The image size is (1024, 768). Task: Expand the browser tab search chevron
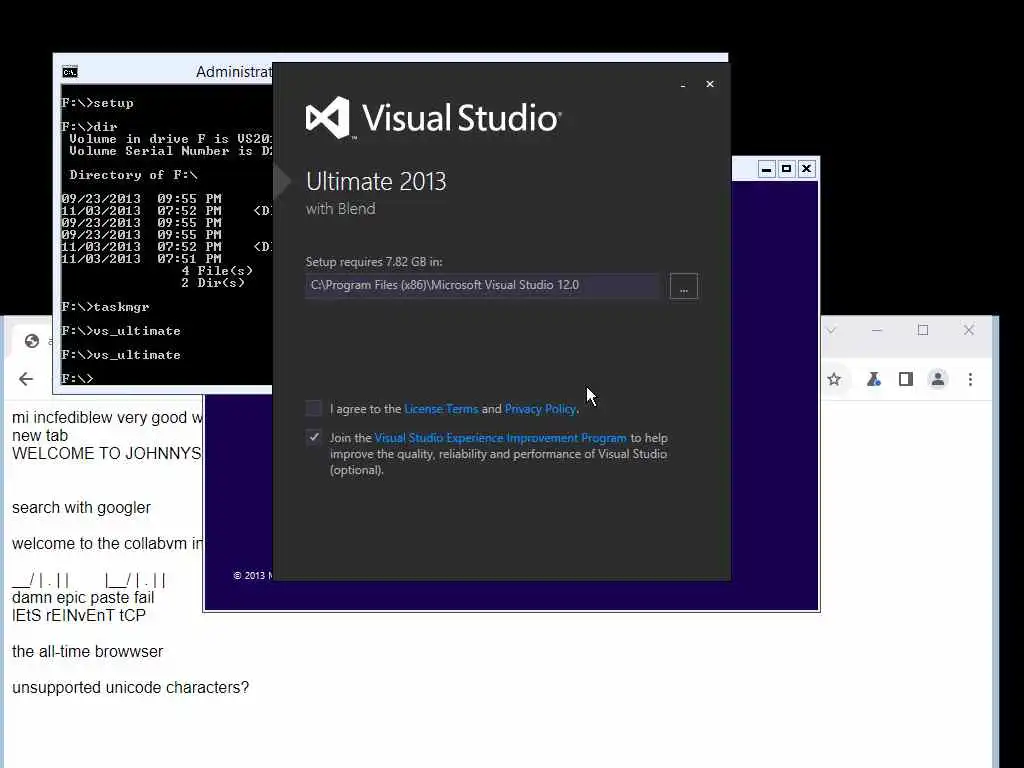[831, 330]
